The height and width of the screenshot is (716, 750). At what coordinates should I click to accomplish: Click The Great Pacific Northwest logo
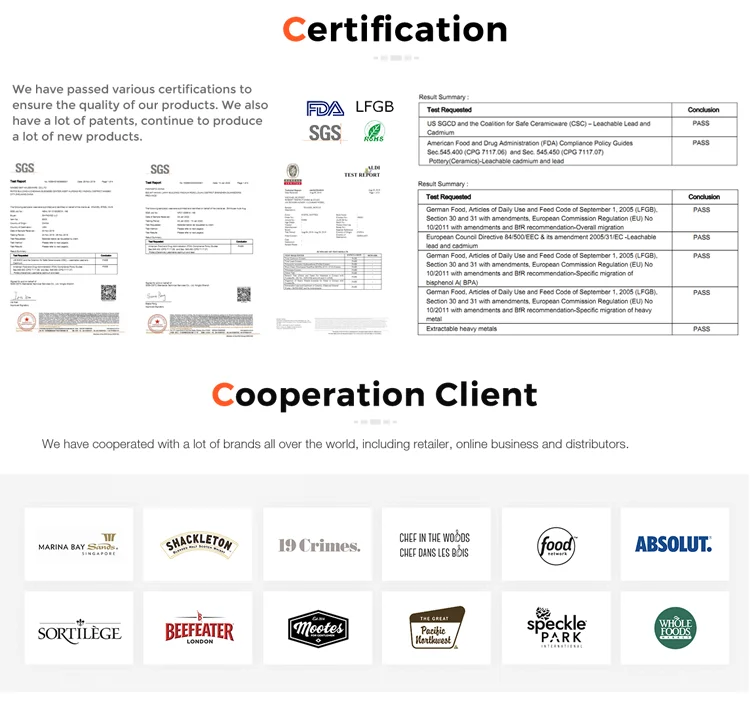(436, 628)
